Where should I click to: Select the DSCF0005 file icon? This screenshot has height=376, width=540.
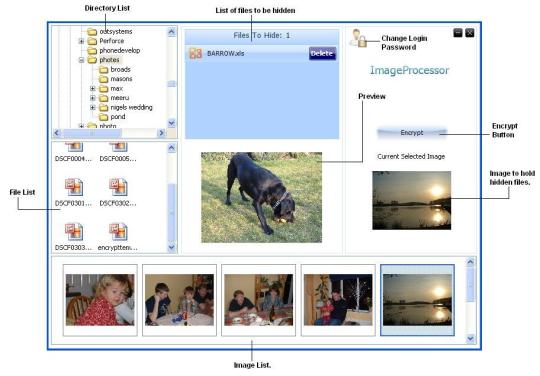[118, 147]
